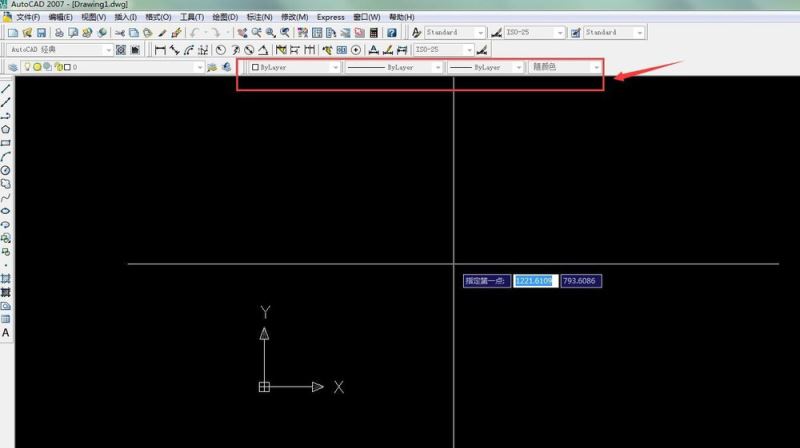The width and height of the screenshot is (800, 448).
Task: Open the Express menu
Action: tap(331, 17)
